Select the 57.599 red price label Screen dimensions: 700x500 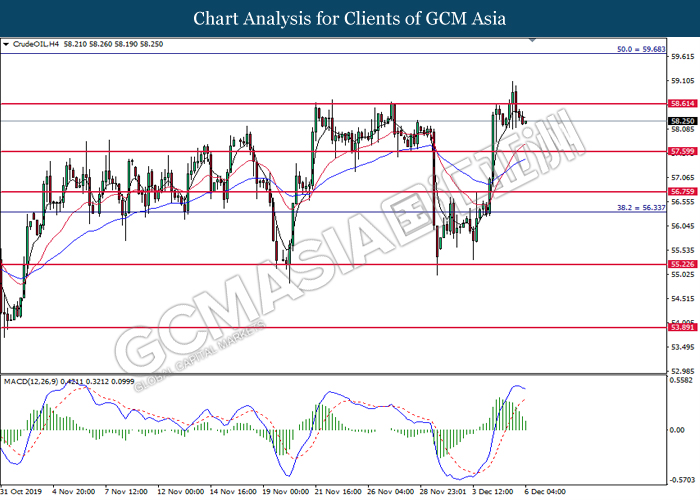pyautogui.click(x=683, y=151)
